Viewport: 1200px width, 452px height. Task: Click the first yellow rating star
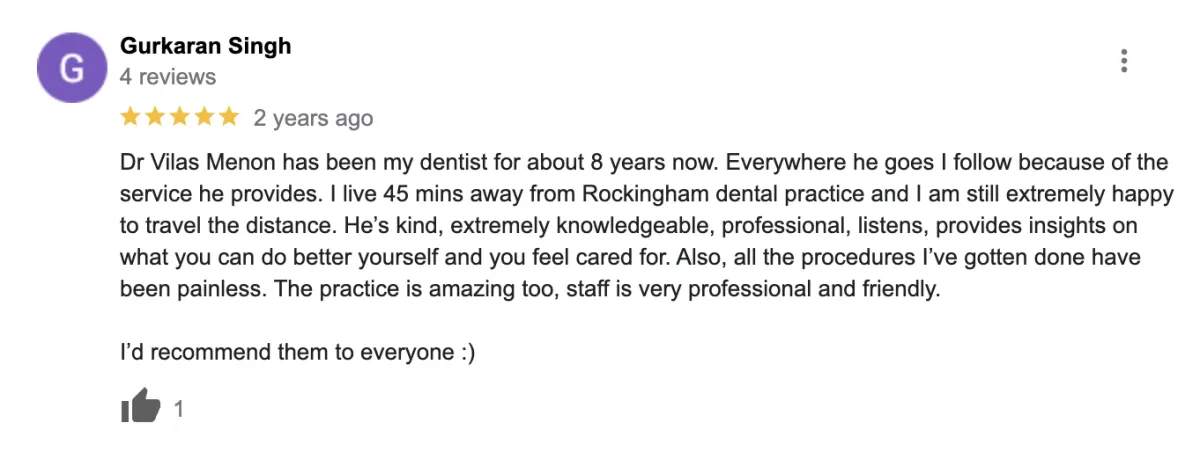130,117
